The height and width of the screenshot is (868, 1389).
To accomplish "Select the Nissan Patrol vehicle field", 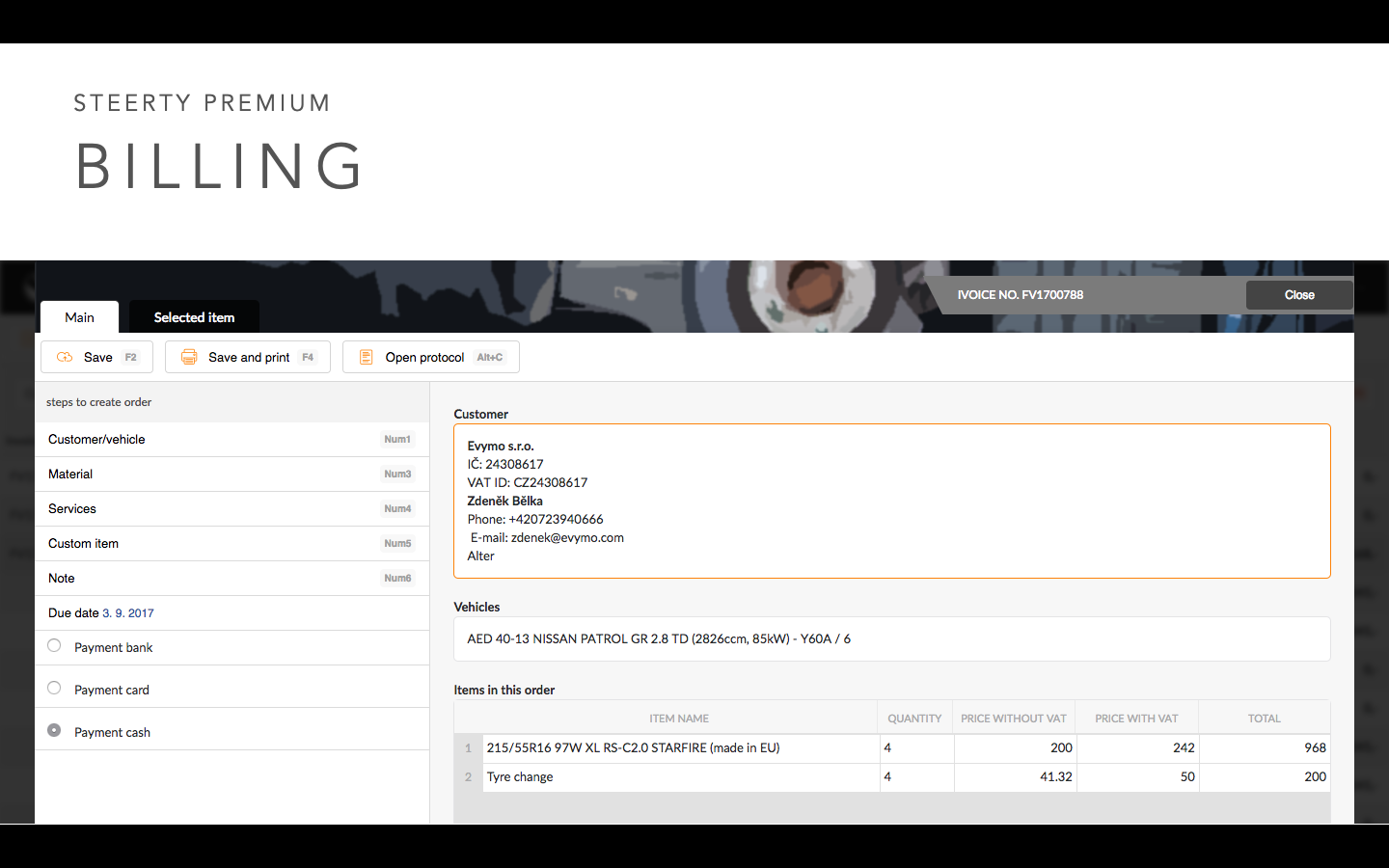I will coord(892,638).
